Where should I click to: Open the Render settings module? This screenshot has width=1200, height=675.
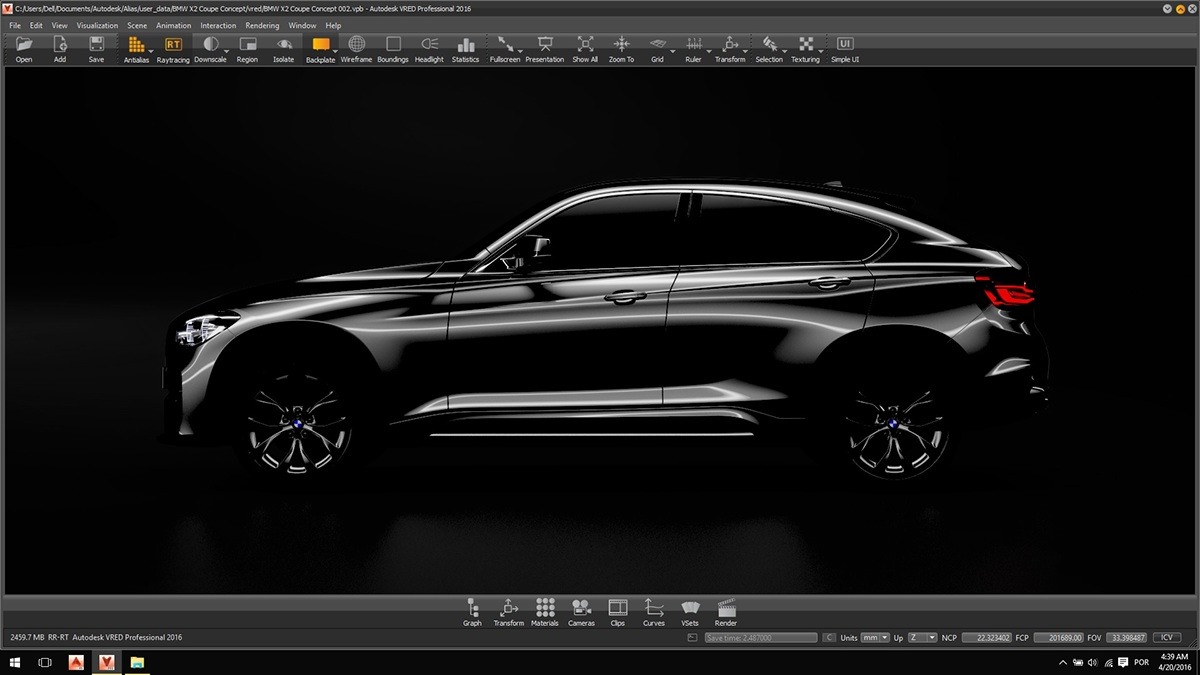point(725,610)
